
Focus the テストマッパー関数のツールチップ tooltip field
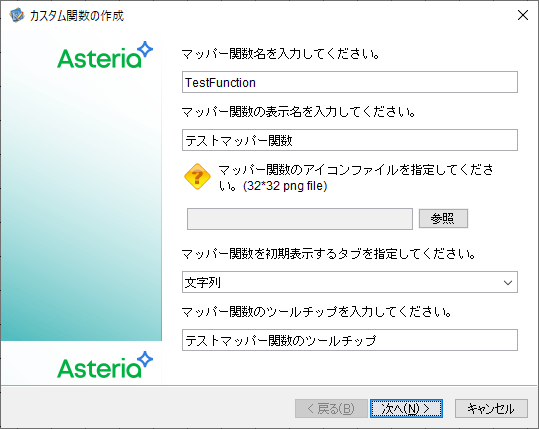pos(350,340)
